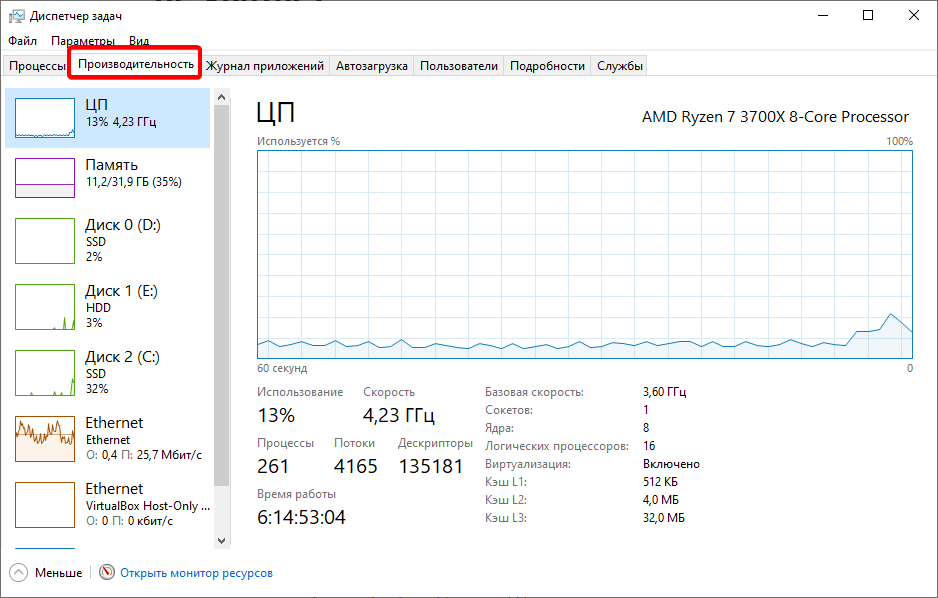Open the Автозагрузка tab
Screen dimensions: 938x598
point(371,66)
